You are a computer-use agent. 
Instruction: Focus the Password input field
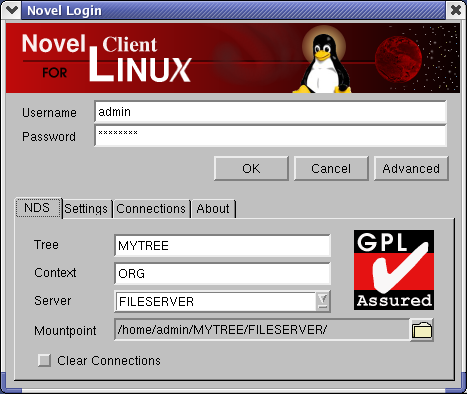[270, 136]
